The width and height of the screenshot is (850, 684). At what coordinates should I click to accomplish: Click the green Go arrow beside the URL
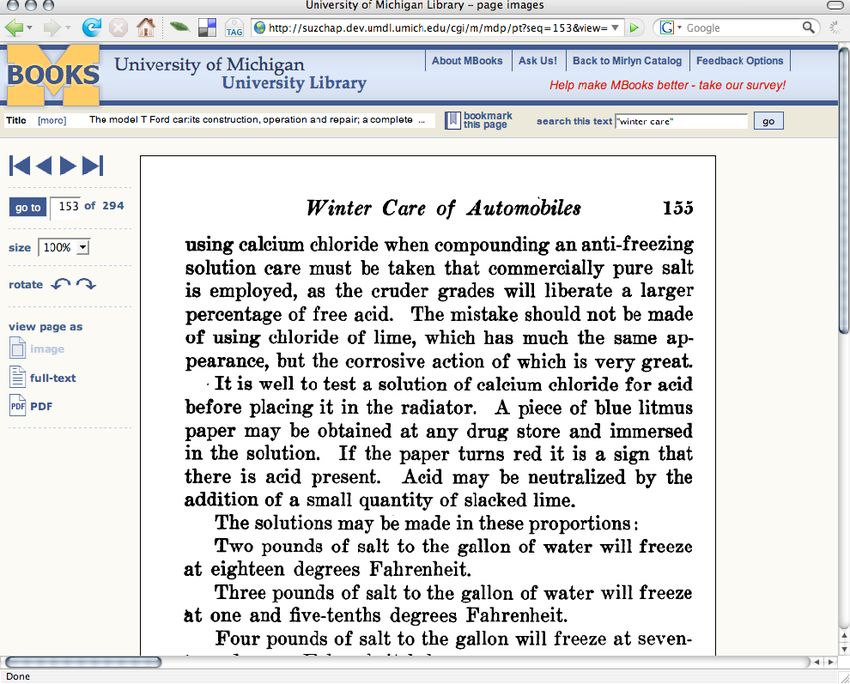click(634, 28)
